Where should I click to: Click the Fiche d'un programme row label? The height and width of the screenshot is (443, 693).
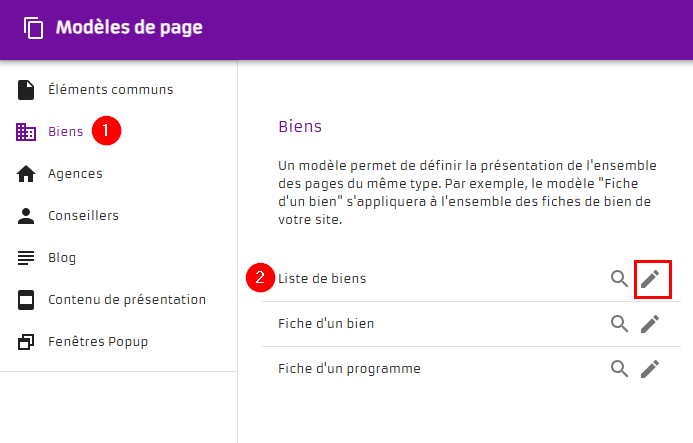tap(348, 368)
